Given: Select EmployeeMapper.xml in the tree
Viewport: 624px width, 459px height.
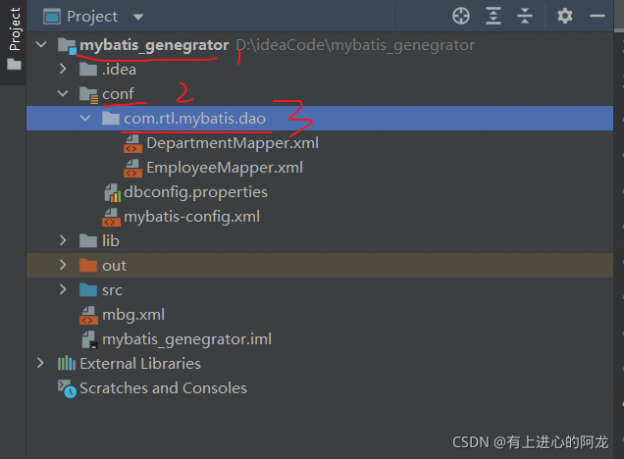Looking at the screenshot, I should [x=224, y=168].
